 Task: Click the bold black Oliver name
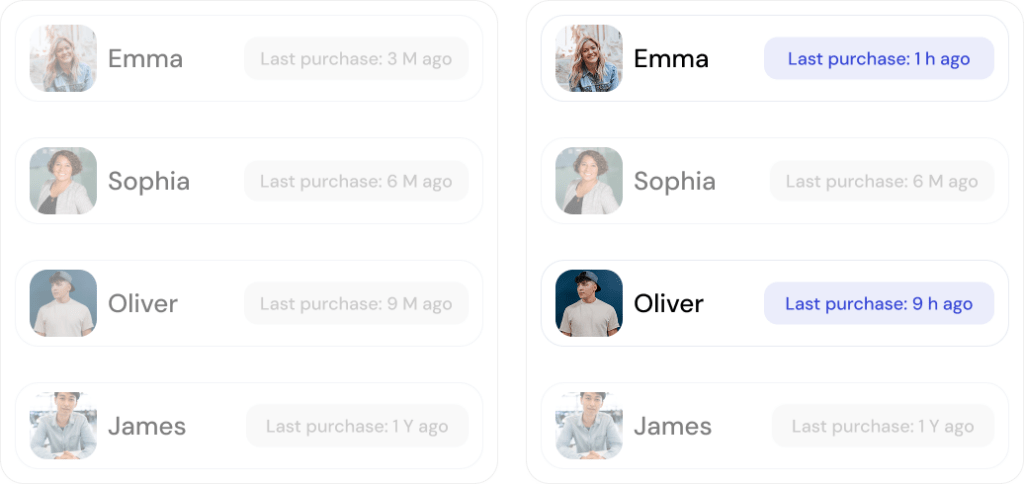pos(668,304)
